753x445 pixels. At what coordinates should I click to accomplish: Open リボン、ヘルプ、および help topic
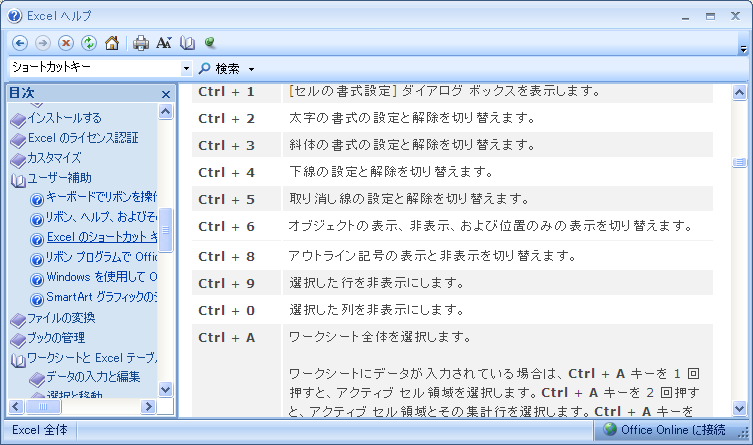pyautogui.click(x=101, y=217)
